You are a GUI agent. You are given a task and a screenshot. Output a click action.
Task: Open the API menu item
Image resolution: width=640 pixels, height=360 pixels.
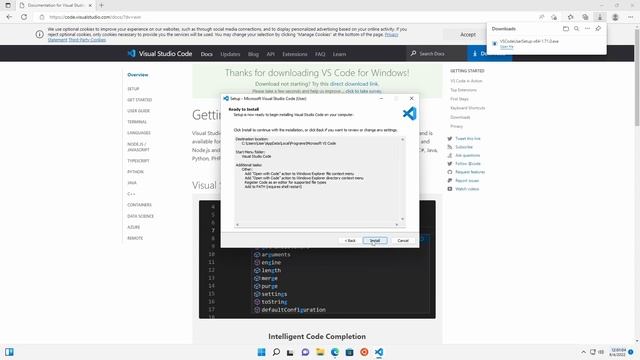click(x=271, y=54)
